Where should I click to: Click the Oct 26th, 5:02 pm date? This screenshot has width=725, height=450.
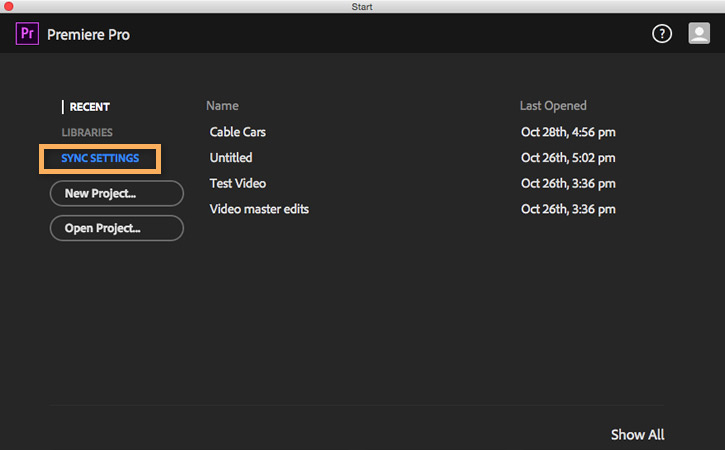(568, 158)
